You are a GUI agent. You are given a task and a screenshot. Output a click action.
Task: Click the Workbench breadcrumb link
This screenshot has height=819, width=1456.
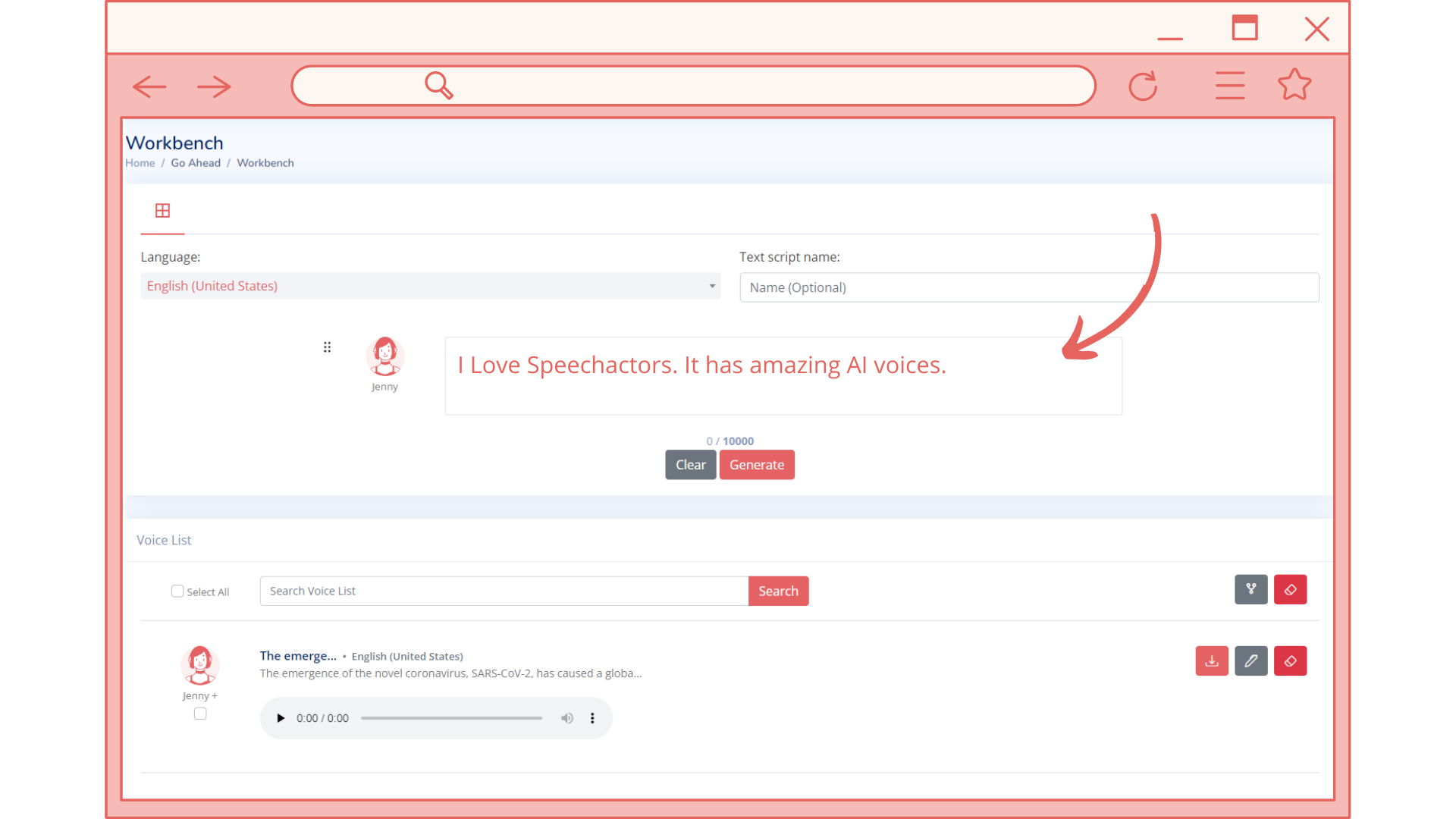[265, 162]
